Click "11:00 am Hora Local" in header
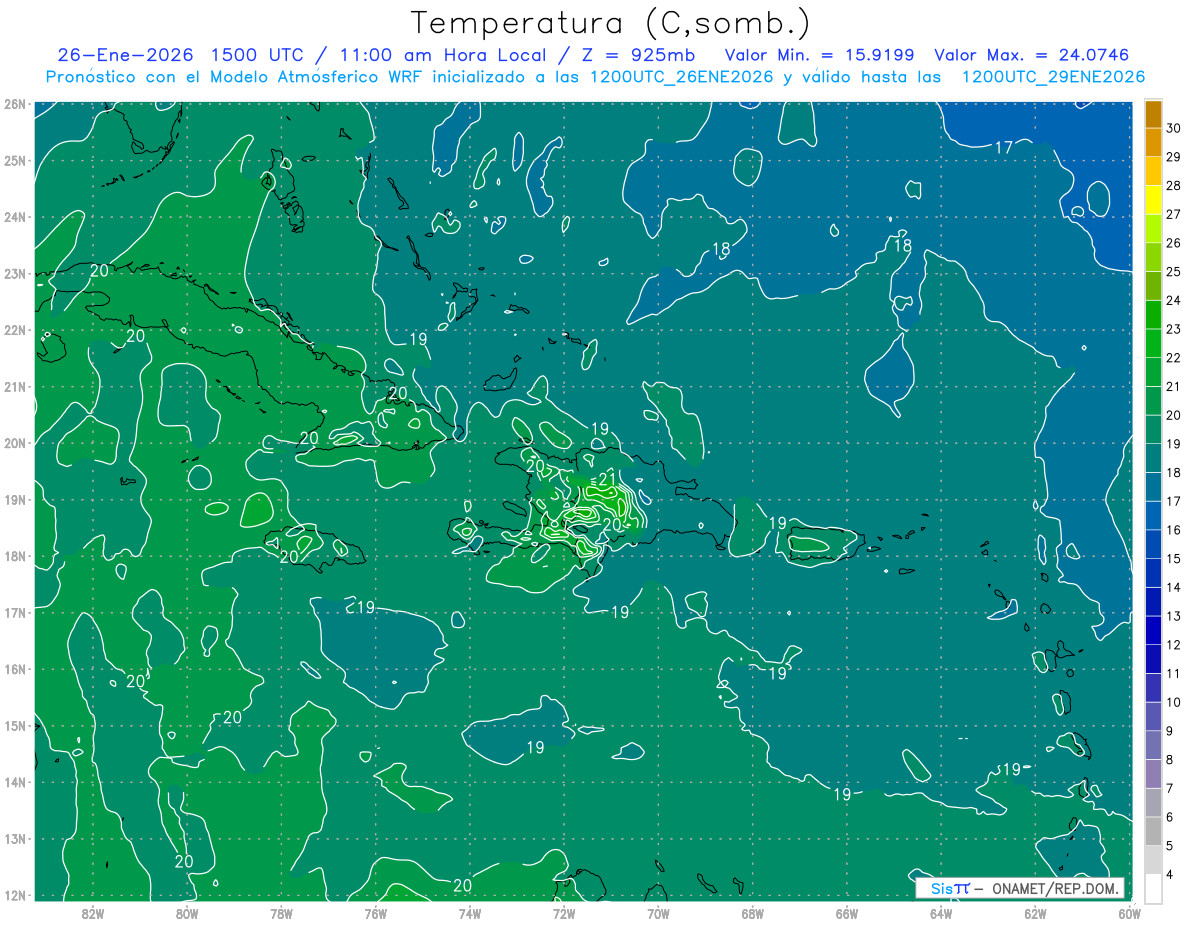1200x927 pixels. 438,55
